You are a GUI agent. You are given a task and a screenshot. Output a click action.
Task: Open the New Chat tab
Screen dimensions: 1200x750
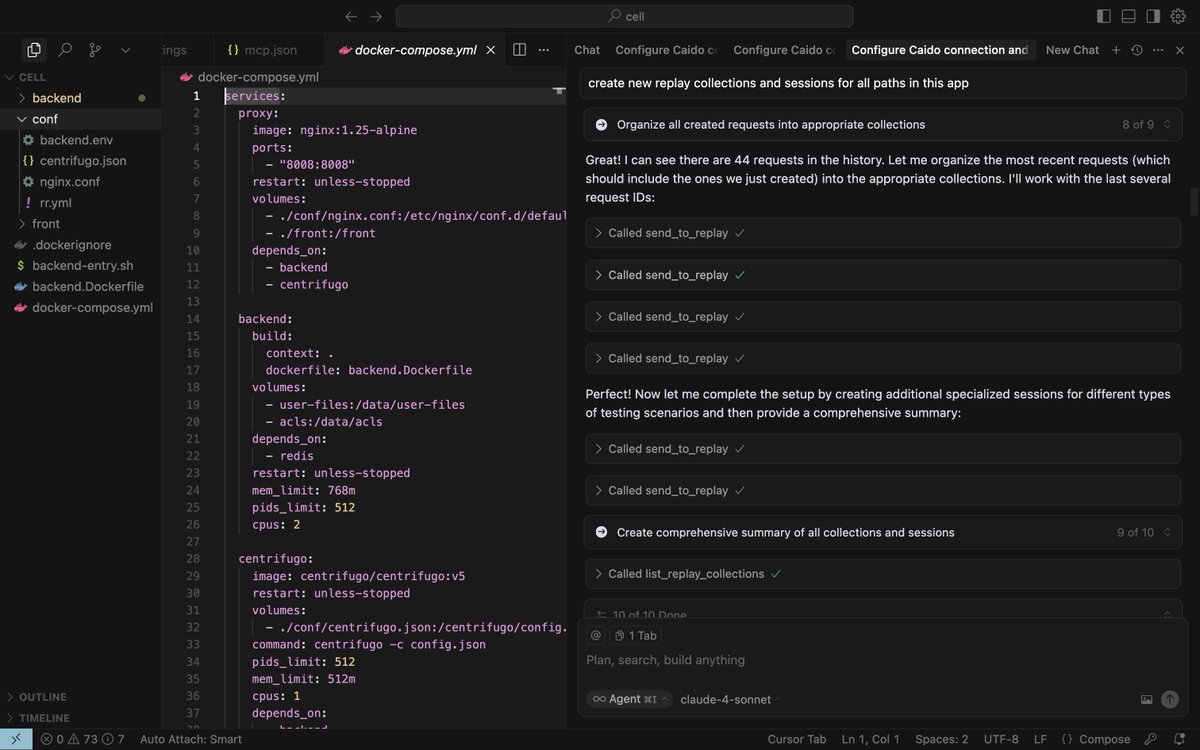1072,50
